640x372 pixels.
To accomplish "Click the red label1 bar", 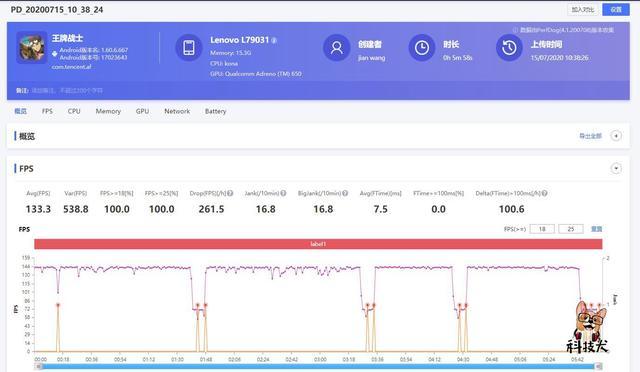I will click(x=318, y=244).
